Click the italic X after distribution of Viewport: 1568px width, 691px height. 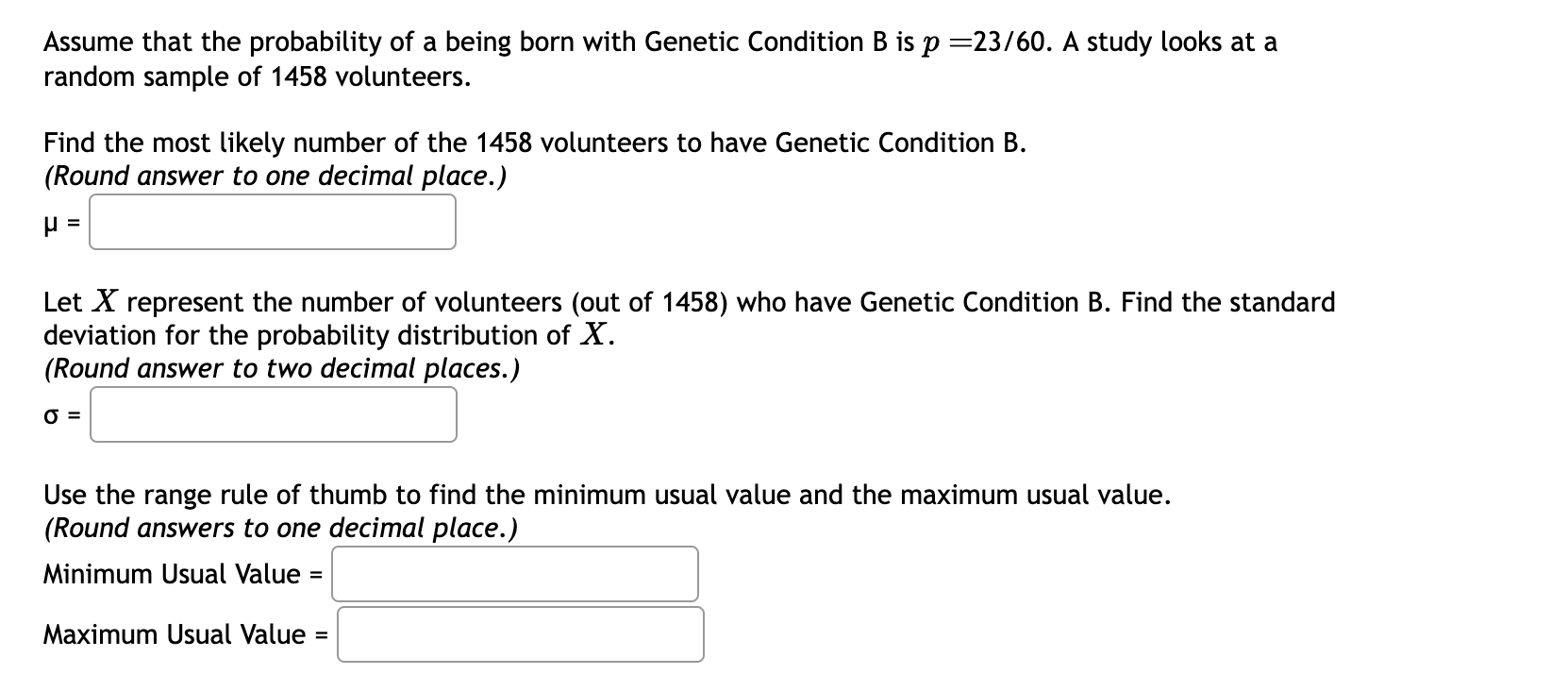tap(591, 335)
